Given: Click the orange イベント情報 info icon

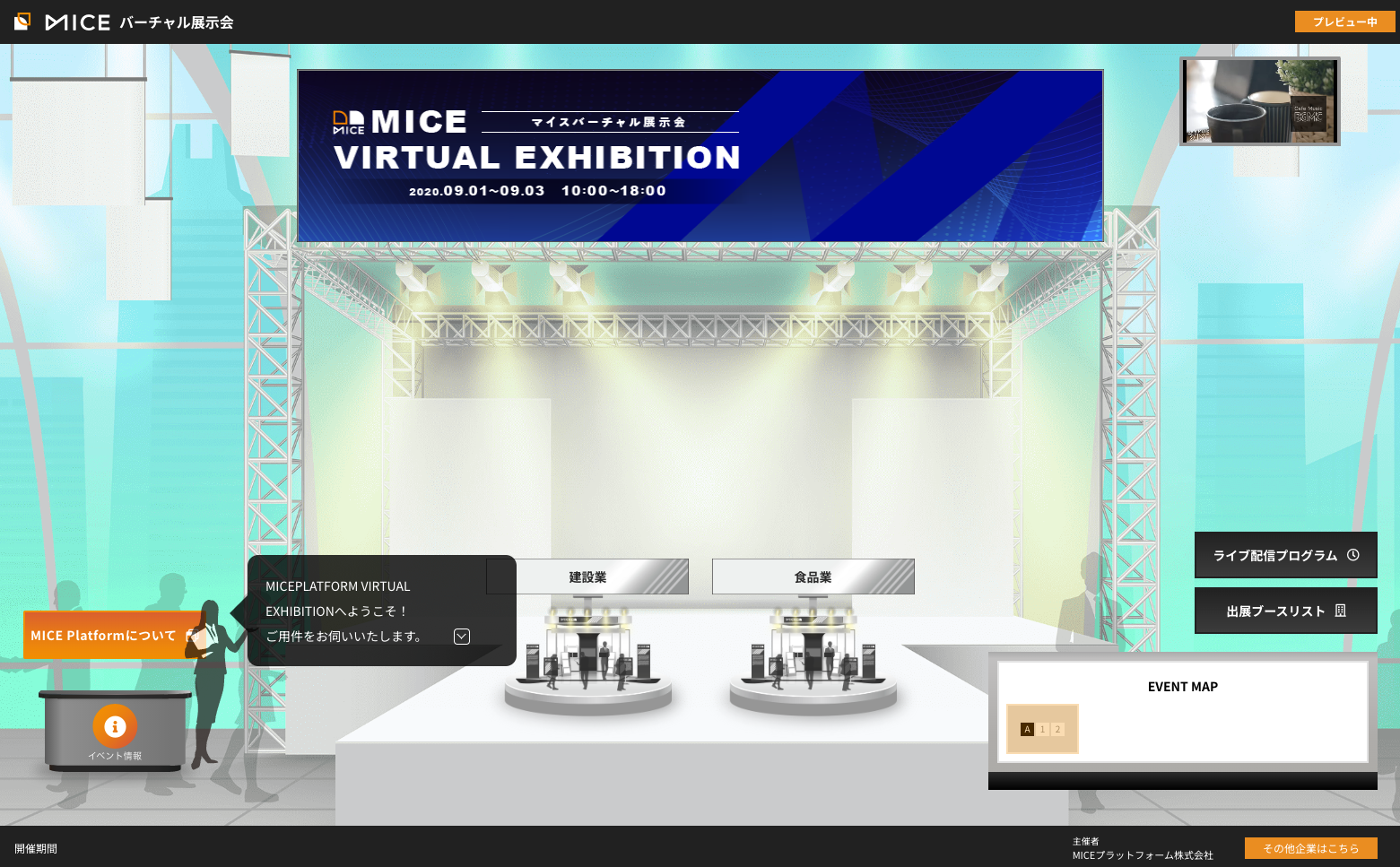Looking at the screenshot, I should pyautogui.click(x=115, y=726).
